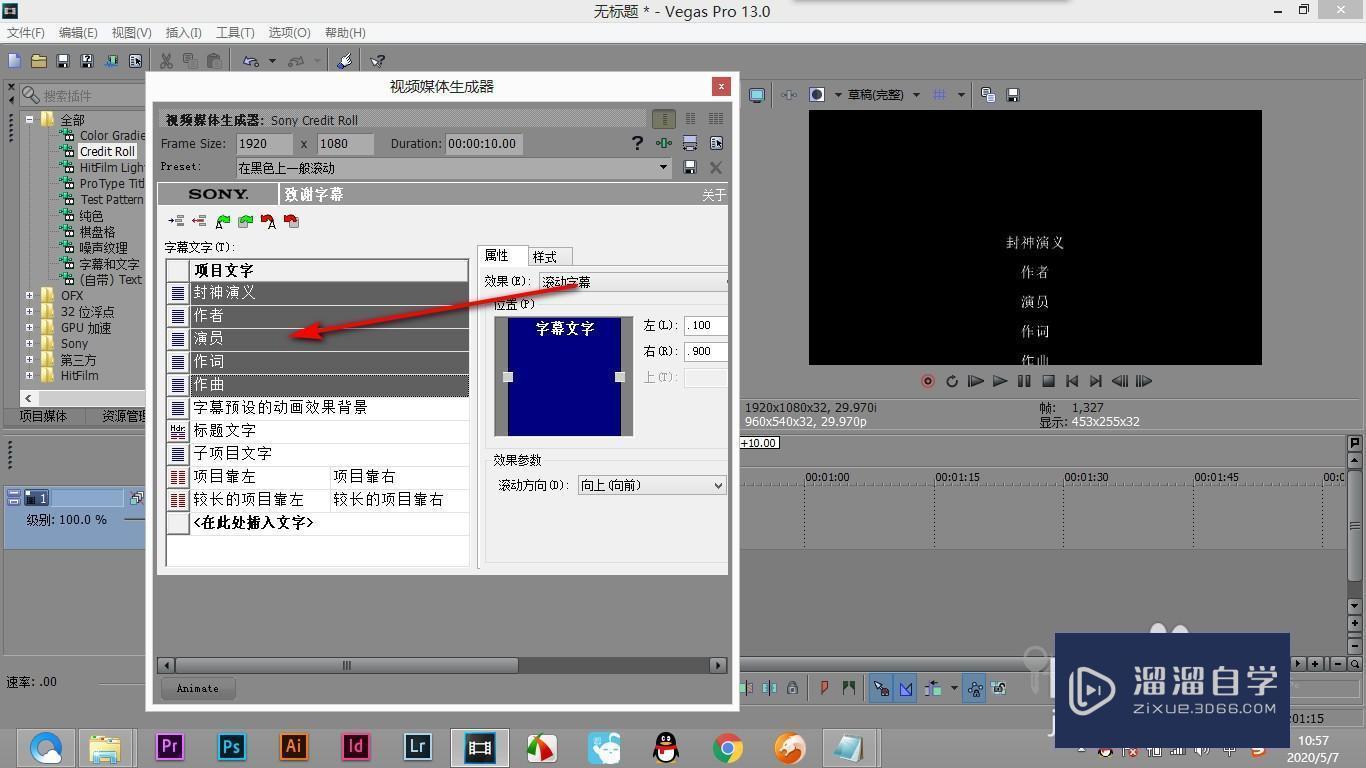Click the Delete Preset X icon

[x=716, y=167]
